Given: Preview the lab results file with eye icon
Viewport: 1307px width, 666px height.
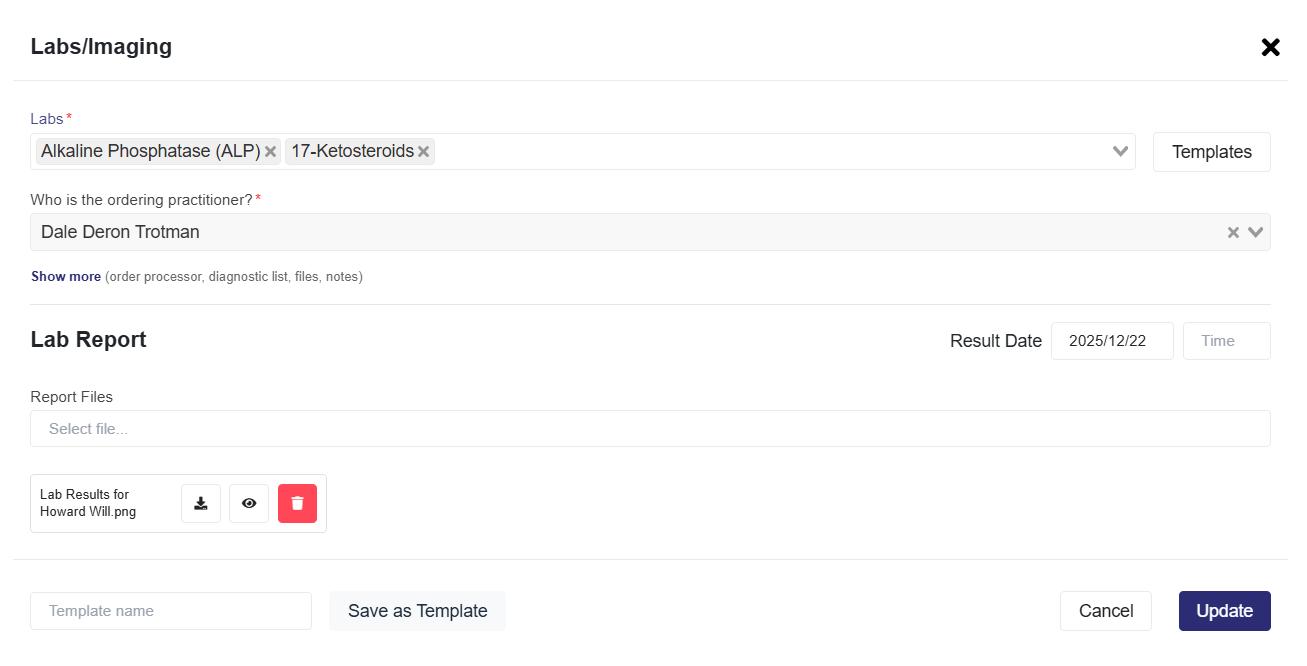Looking at the screenshot, I should point(249,503).
